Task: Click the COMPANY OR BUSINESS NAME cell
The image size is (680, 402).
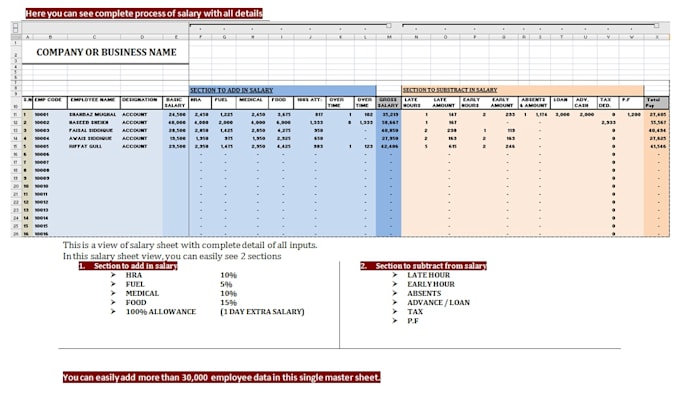Action: pos(106,52)
